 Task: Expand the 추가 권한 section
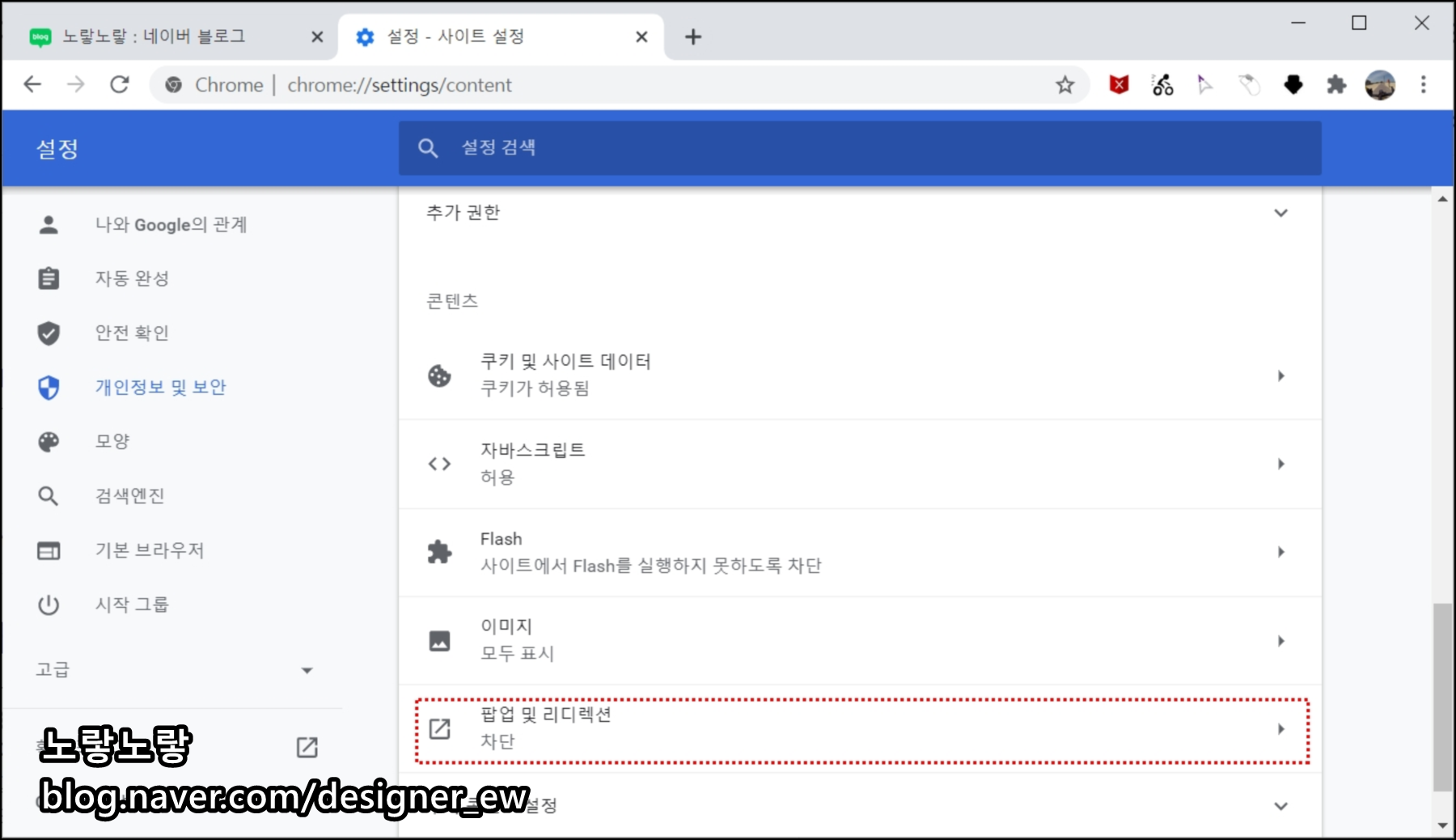point(1281,213)
